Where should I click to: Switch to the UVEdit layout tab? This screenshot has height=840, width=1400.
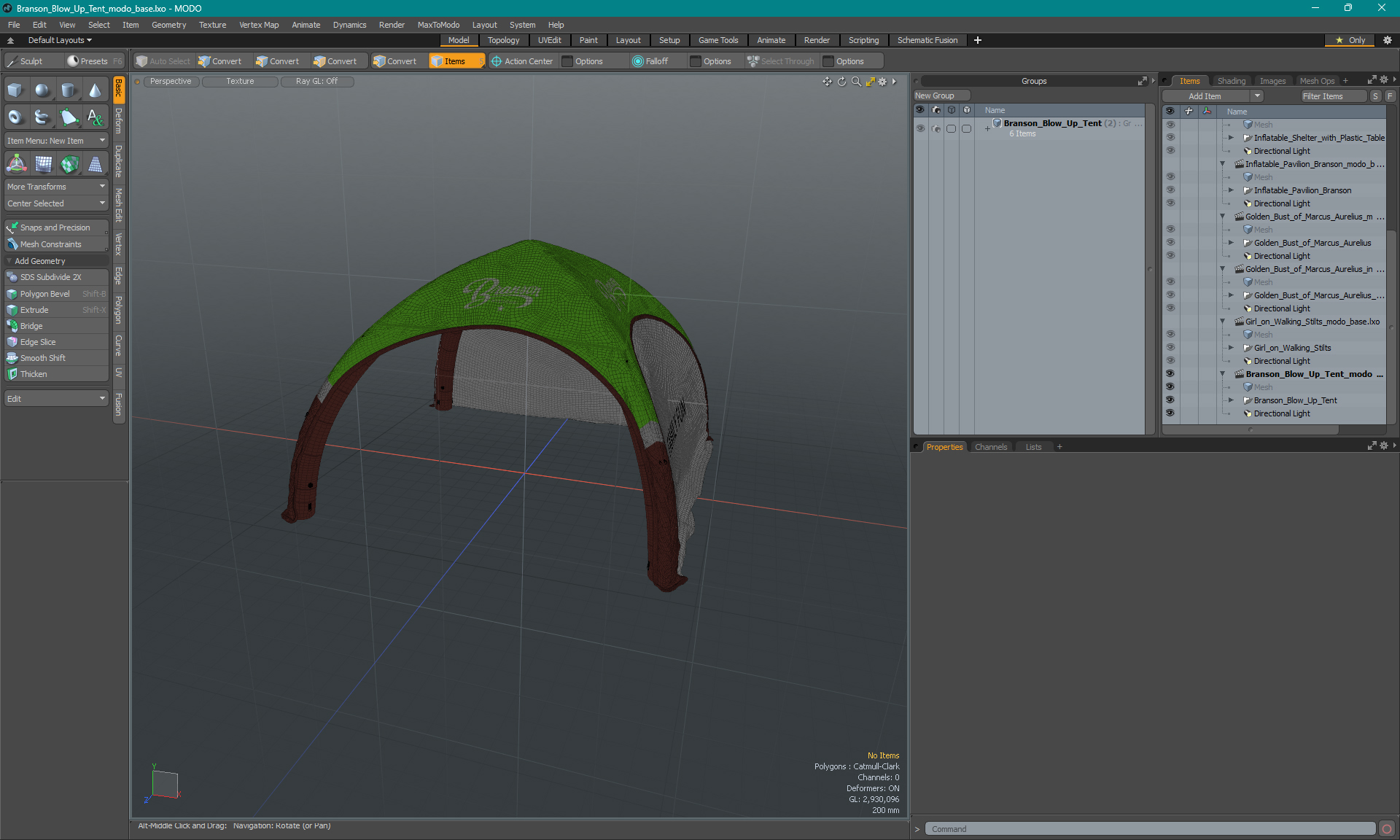(x=549, y=40)
